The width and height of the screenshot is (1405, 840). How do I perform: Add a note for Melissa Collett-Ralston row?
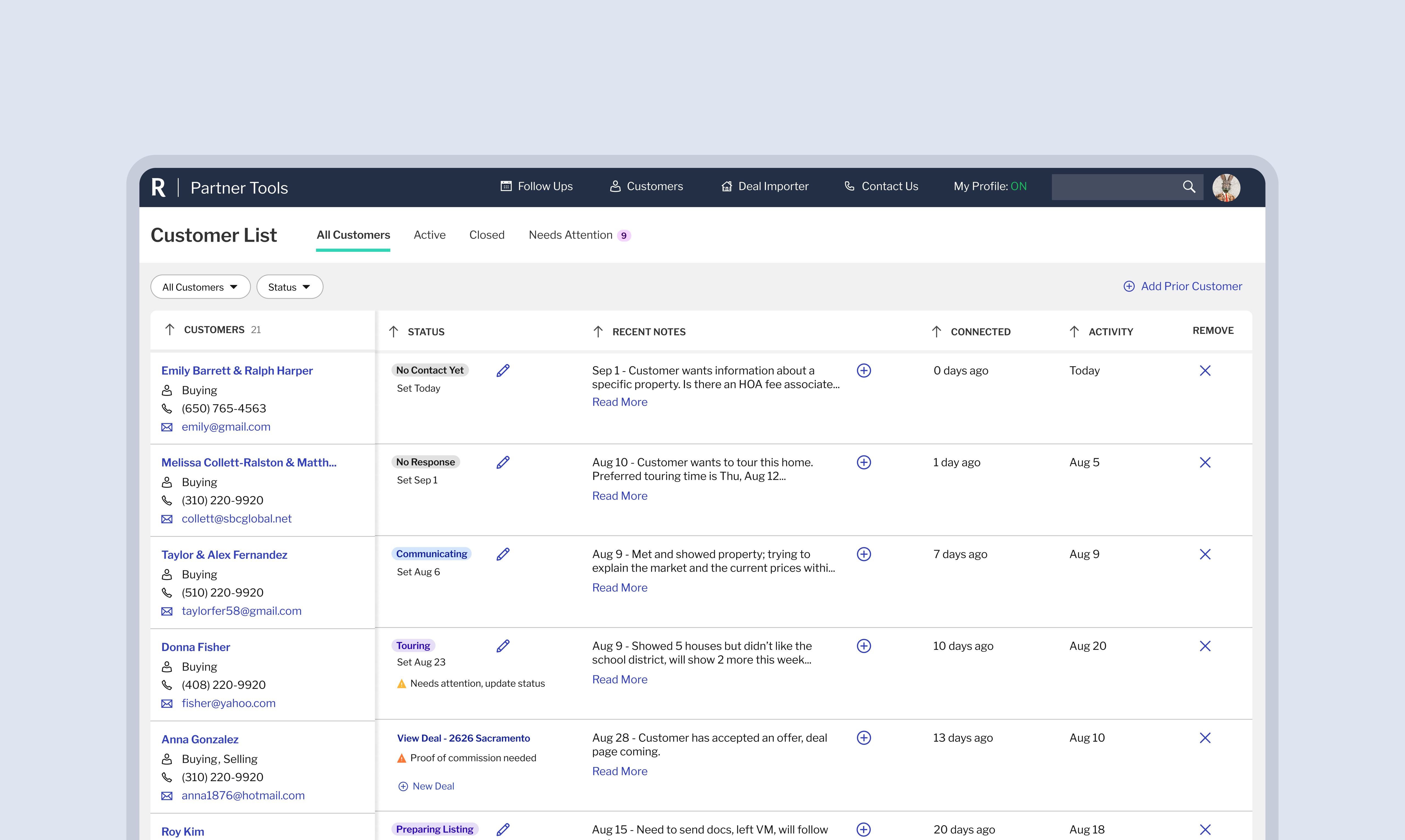pos(864,463)
